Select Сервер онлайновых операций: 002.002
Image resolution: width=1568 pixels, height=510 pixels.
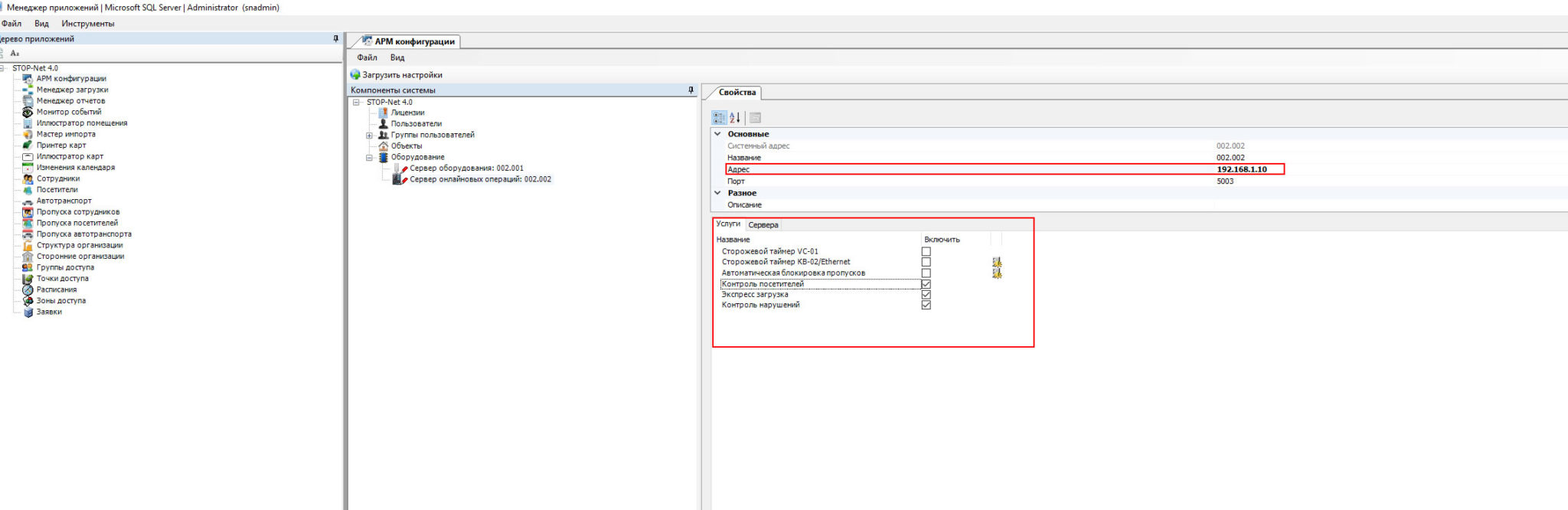coord(480,179)
